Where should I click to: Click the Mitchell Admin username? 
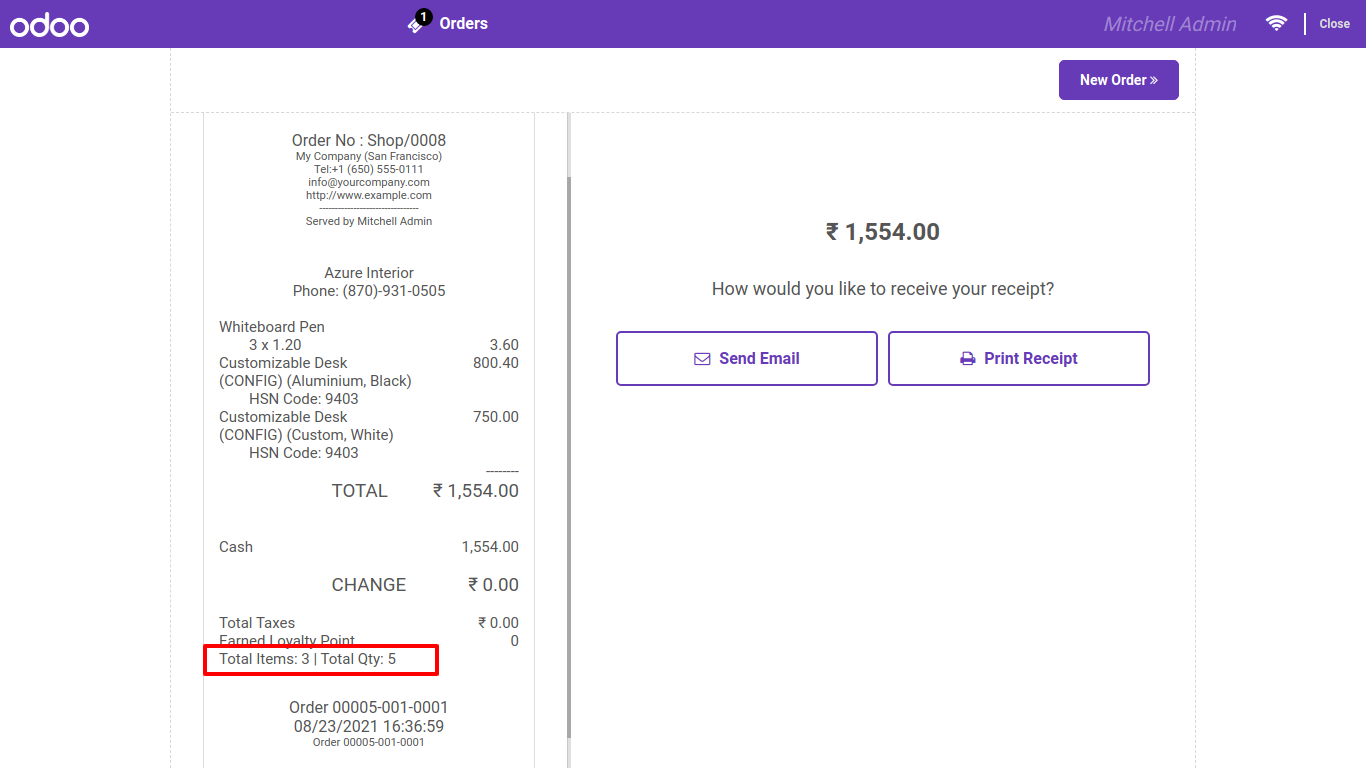point(1170,24)
